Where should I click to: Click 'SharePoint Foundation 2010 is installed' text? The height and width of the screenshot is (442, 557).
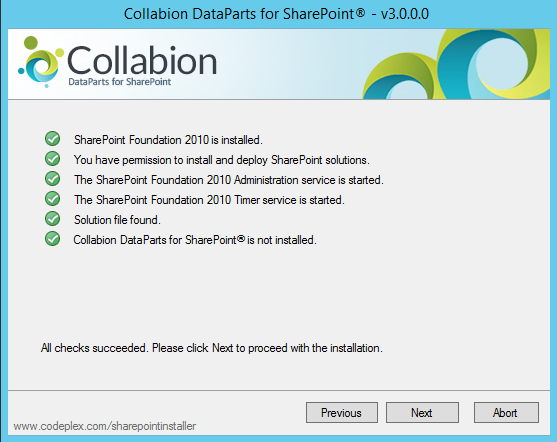coord(168,140)
